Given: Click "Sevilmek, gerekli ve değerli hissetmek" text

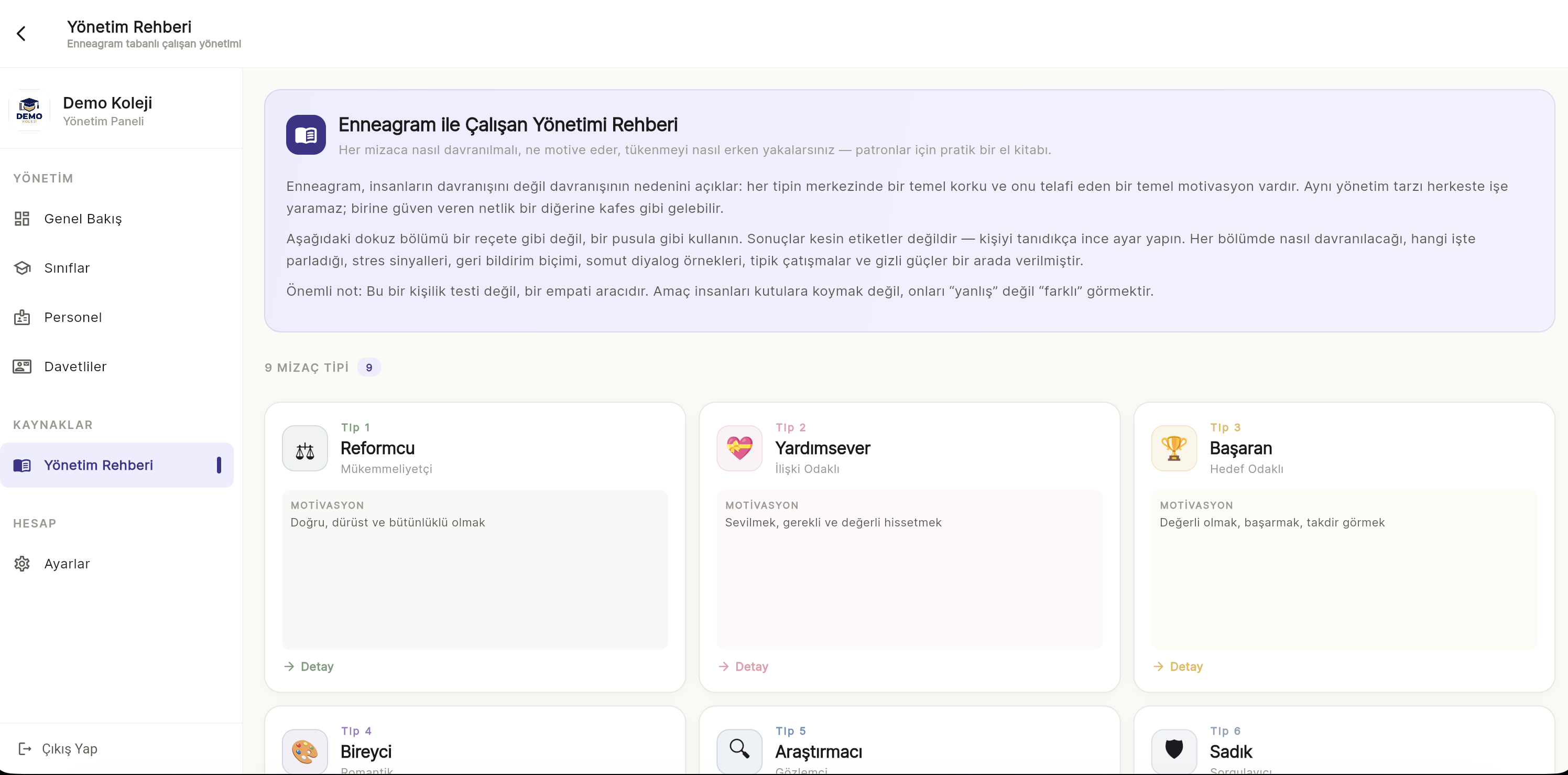Looking at the screenshot, I should [x=833, y=522].
